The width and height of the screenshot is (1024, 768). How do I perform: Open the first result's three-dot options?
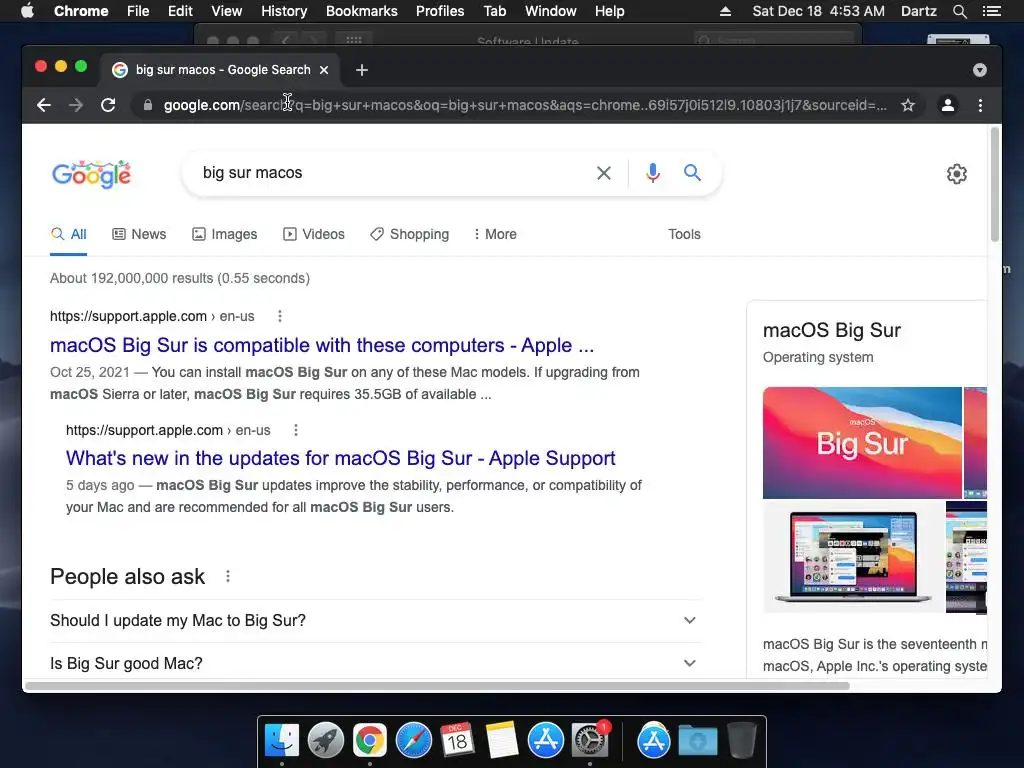tap(280, 316)
